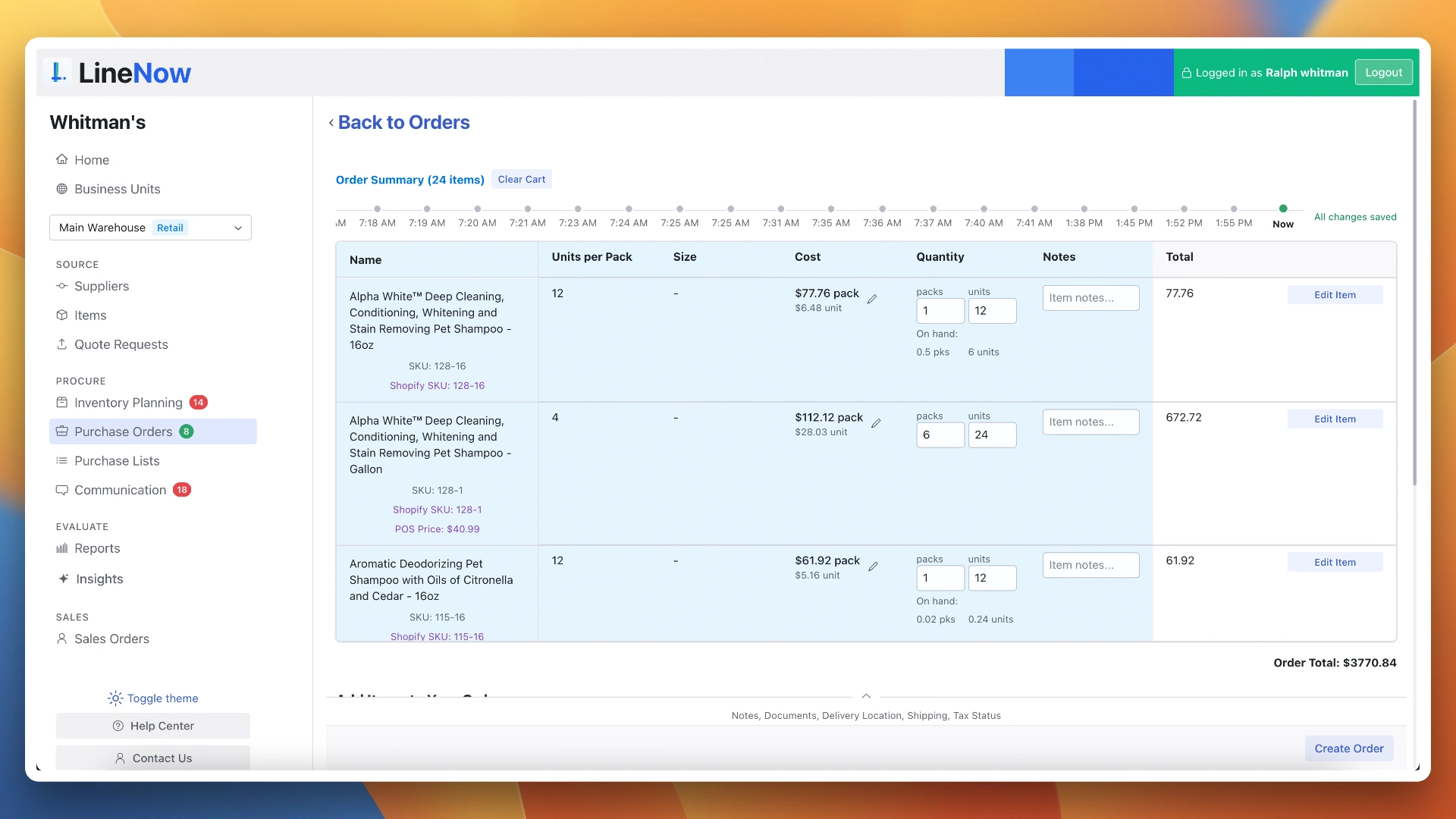Click the green Now timeline marker
Viewport: 1456px width, 819px height.
coord(1283,209)
